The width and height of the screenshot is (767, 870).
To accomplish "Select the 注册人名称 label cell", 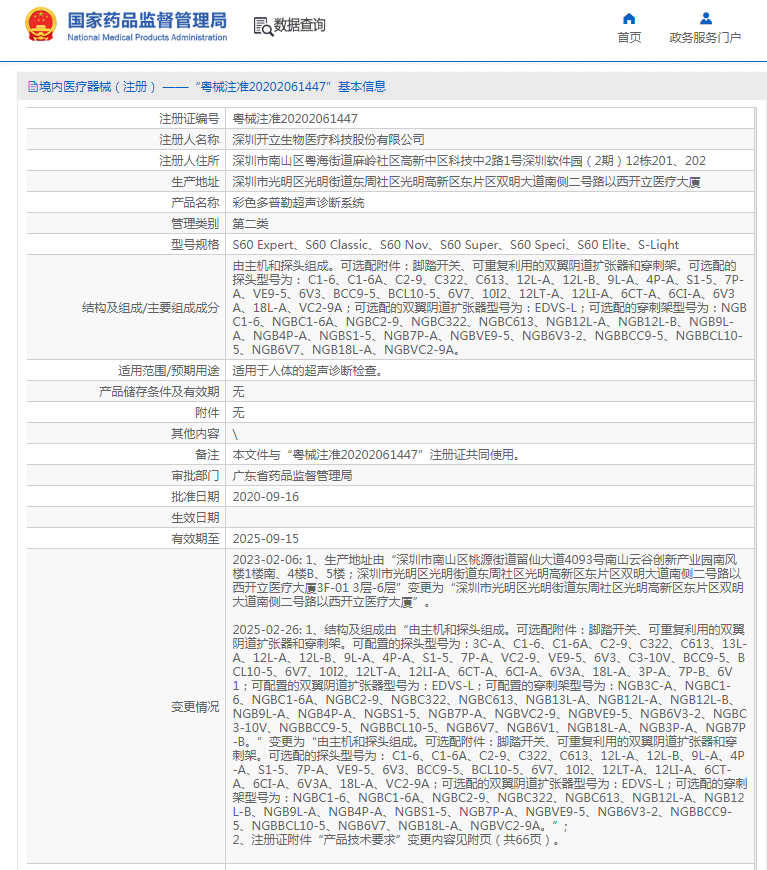I will (126, 140).
